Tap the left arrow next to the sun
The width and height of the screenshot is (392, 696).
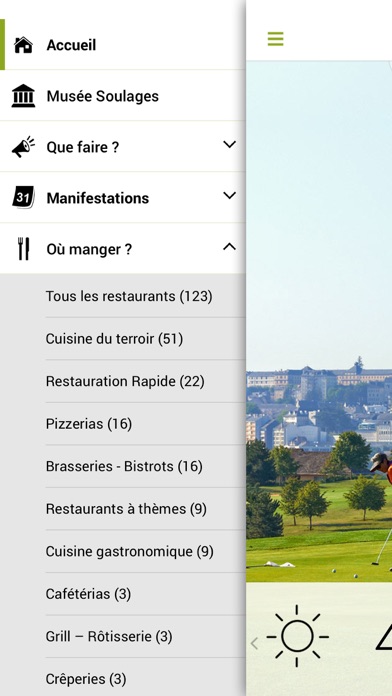(x=254, y=643)
